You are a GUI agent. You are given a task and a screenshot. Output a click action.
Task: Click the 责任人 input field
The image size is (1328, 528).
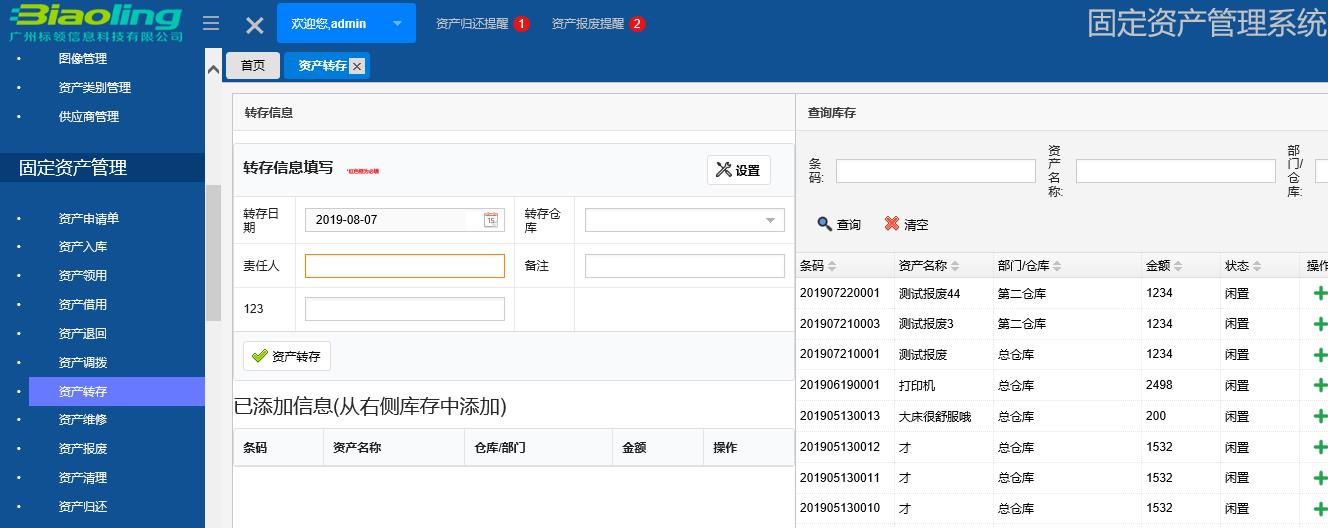pyautogui.click(x=404, y=266)
